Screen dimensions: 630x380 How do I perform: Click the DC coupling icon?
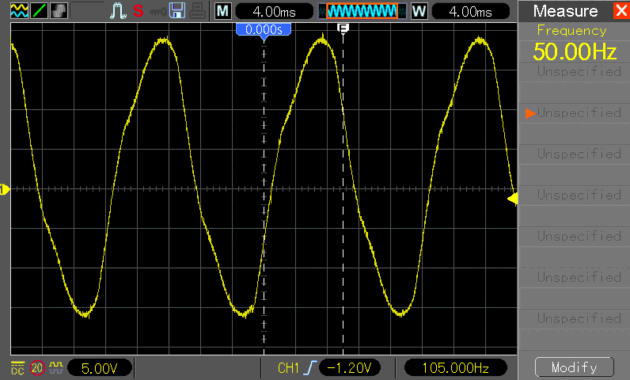tap(17, 368)
